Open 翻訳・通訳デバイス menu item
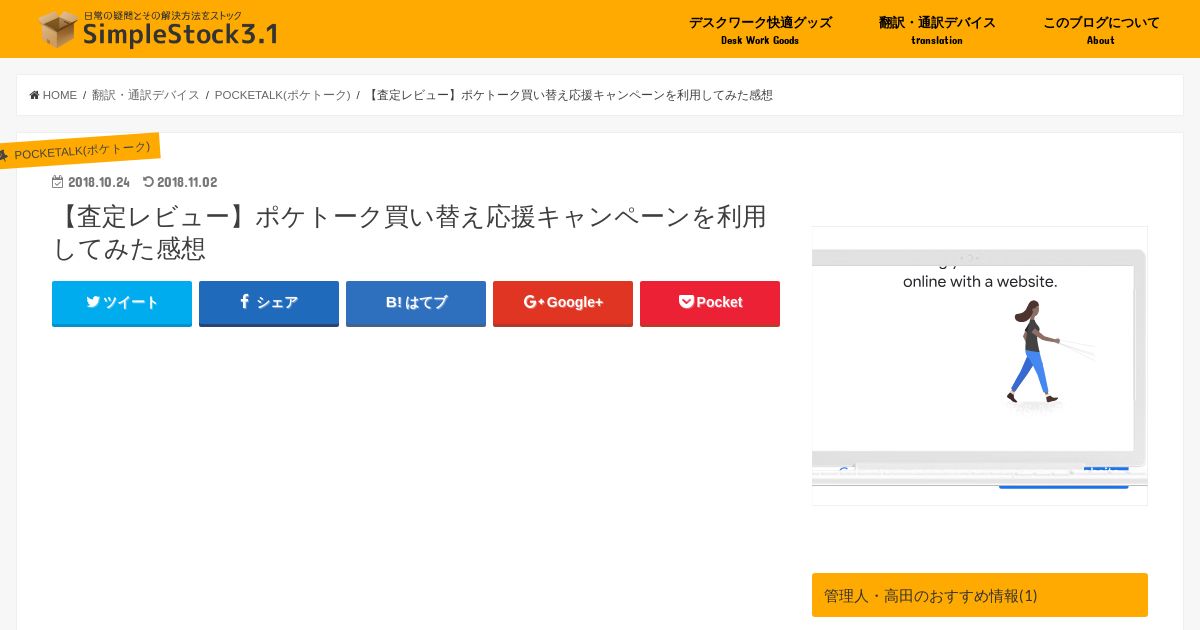Image resolution: width=1200 pixels, height=630 pixels. tap(937, 29)
